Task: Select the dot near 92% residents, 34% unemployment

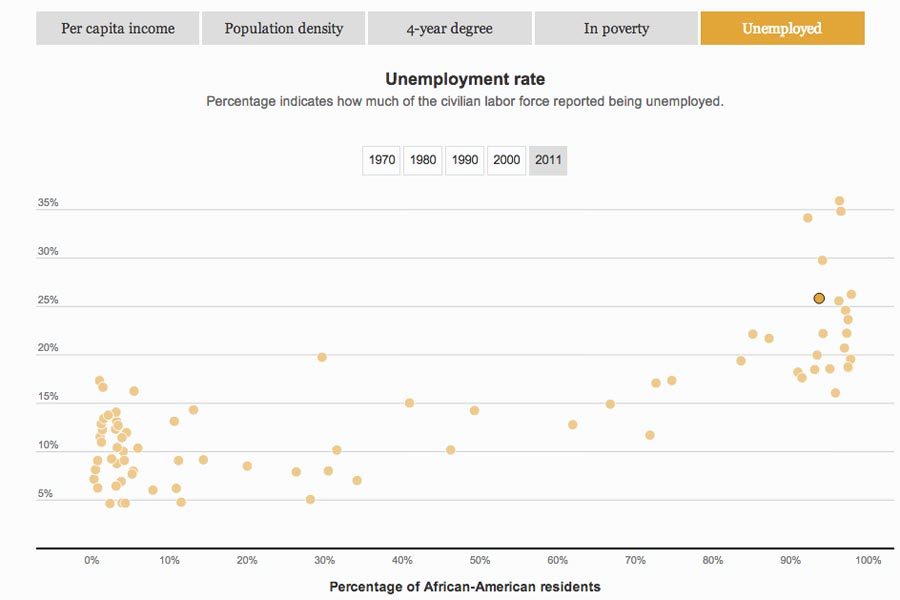Action: (808, 218)
